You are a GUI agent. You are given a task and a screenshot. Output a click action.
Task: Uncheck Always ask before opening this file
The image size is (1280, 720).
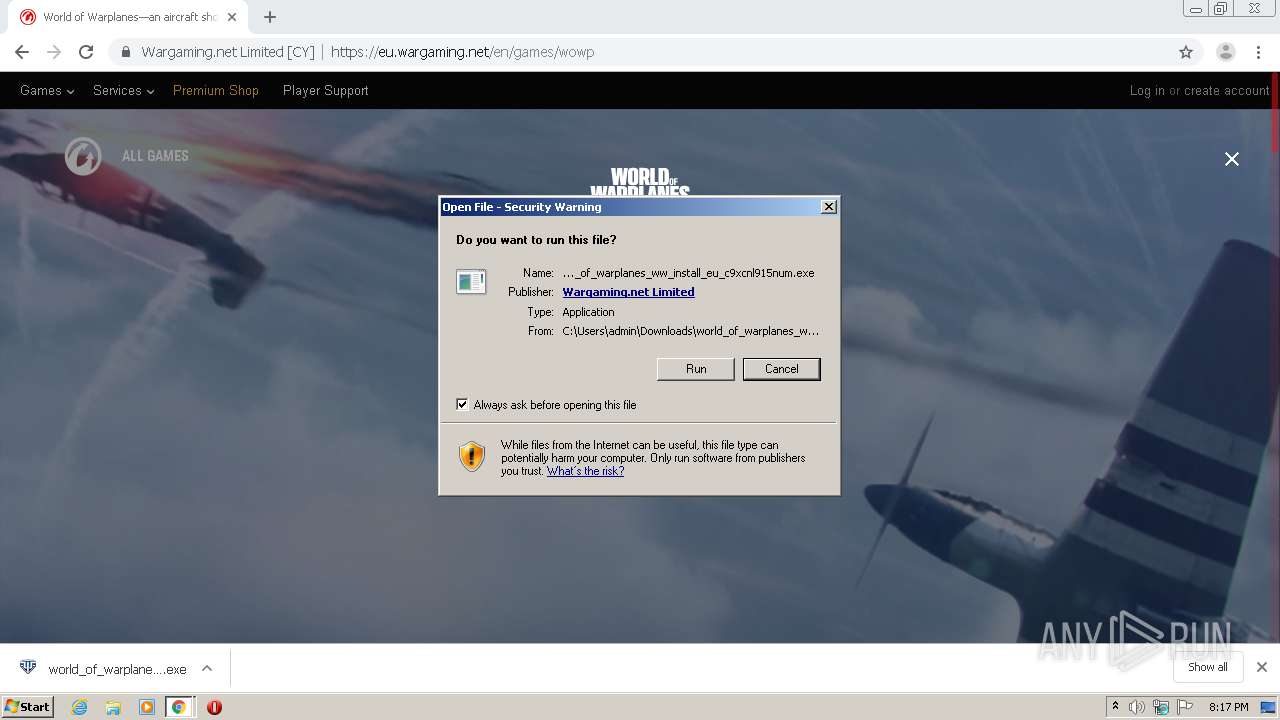(462, 404)
